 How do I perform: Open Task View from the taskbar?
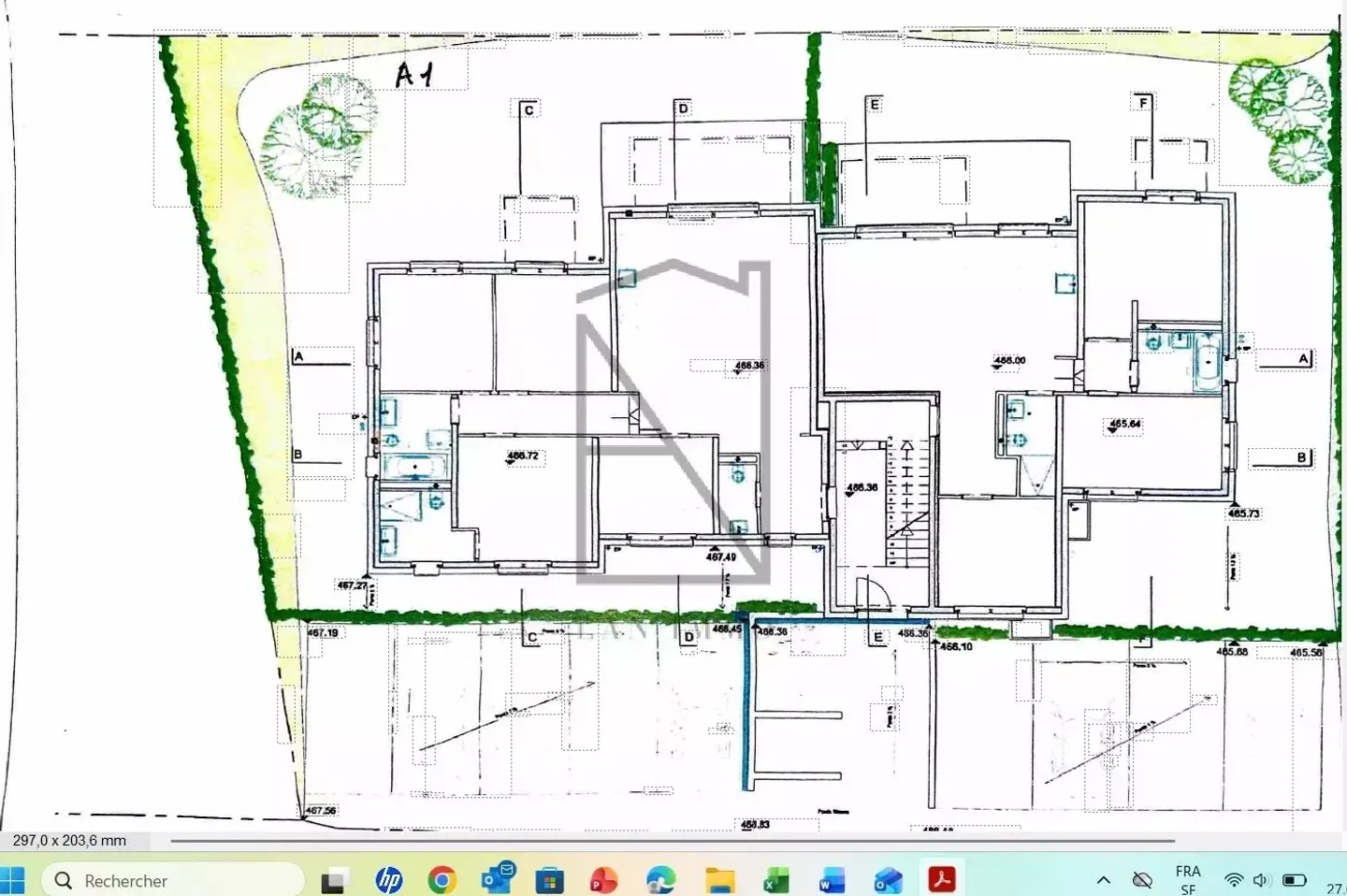(334, 880)
